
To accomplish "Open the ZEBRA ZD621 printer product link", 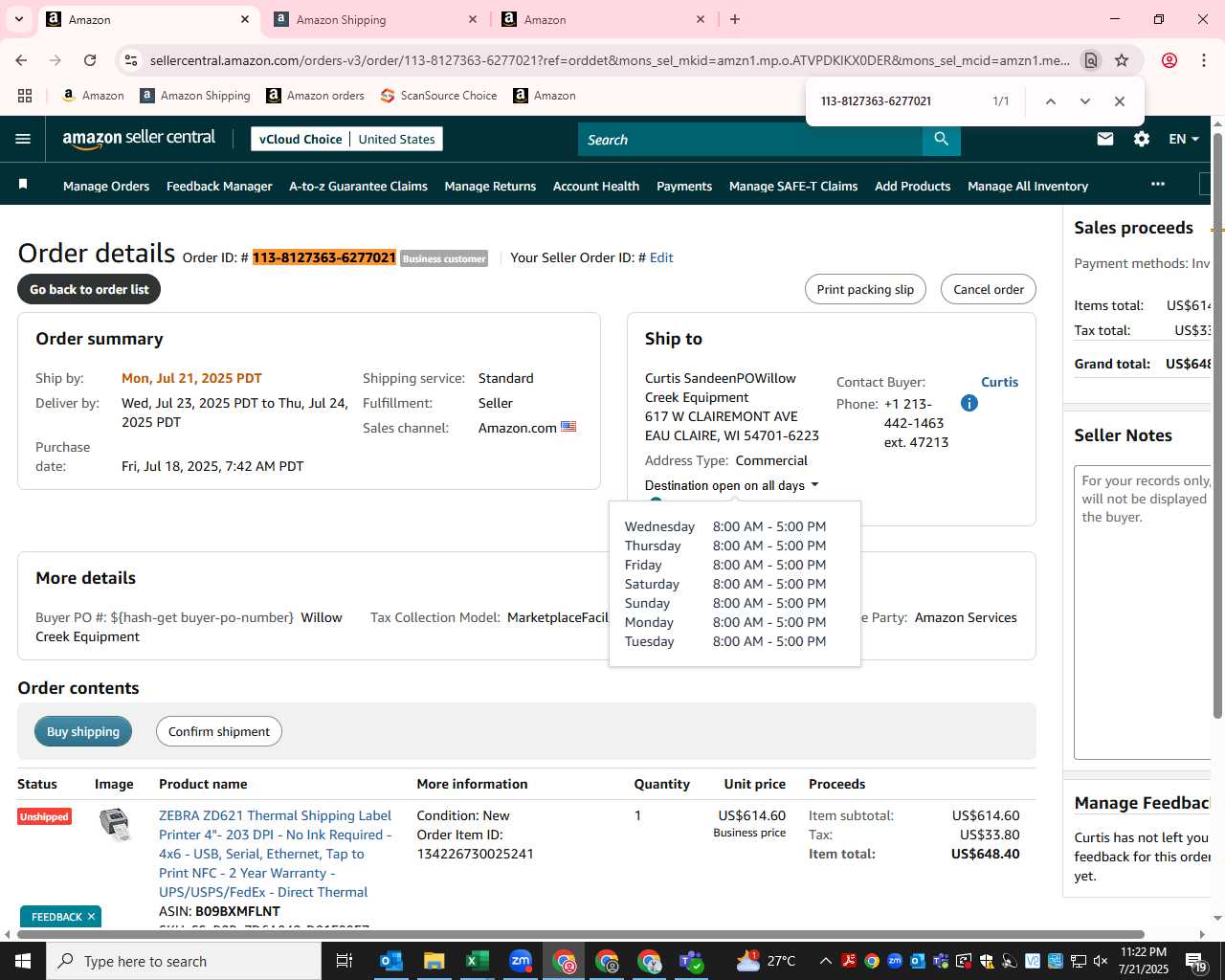I will [x=276, y=854].
